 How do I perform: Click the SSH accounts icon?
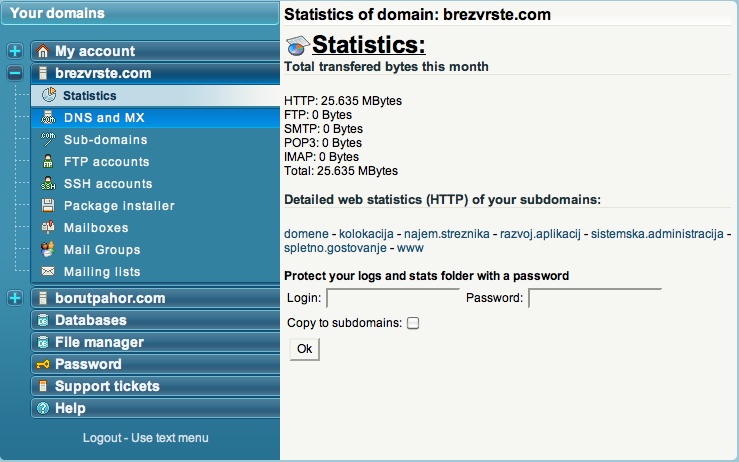pyautogui.click(x=47, y=184)
